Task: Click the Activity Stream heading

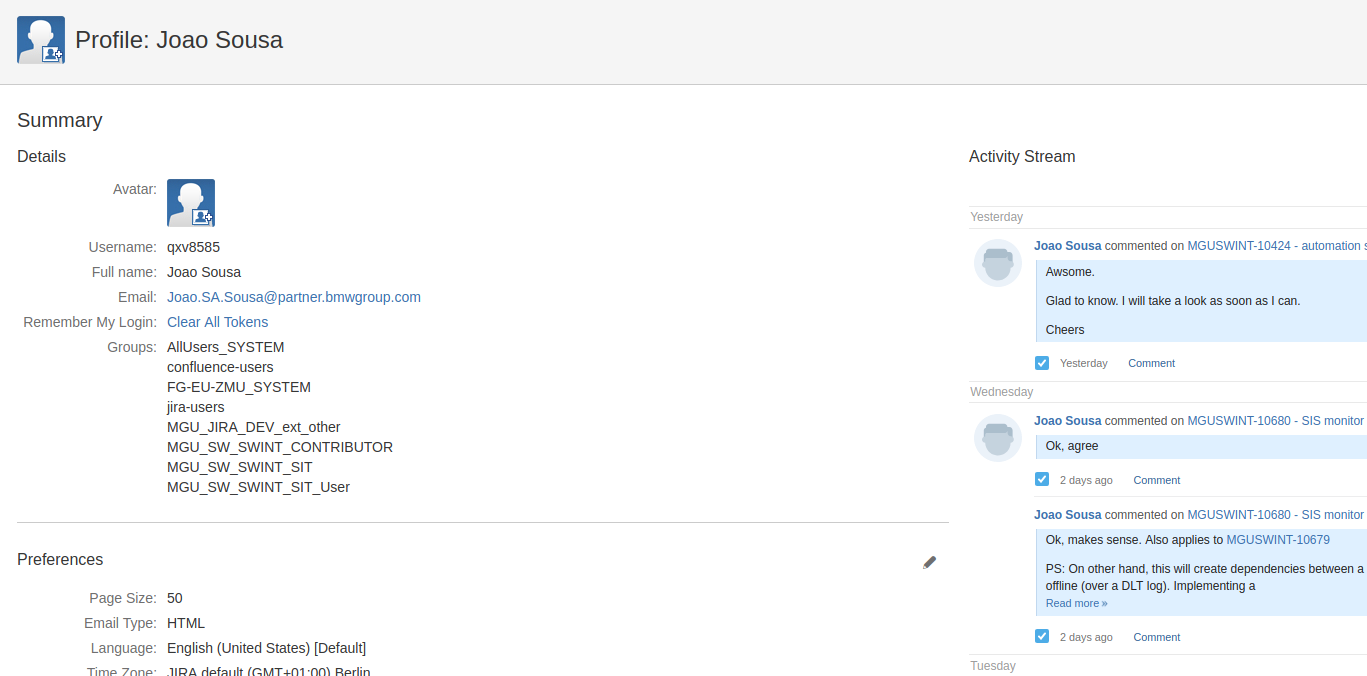Action: tap(1022, 156)
